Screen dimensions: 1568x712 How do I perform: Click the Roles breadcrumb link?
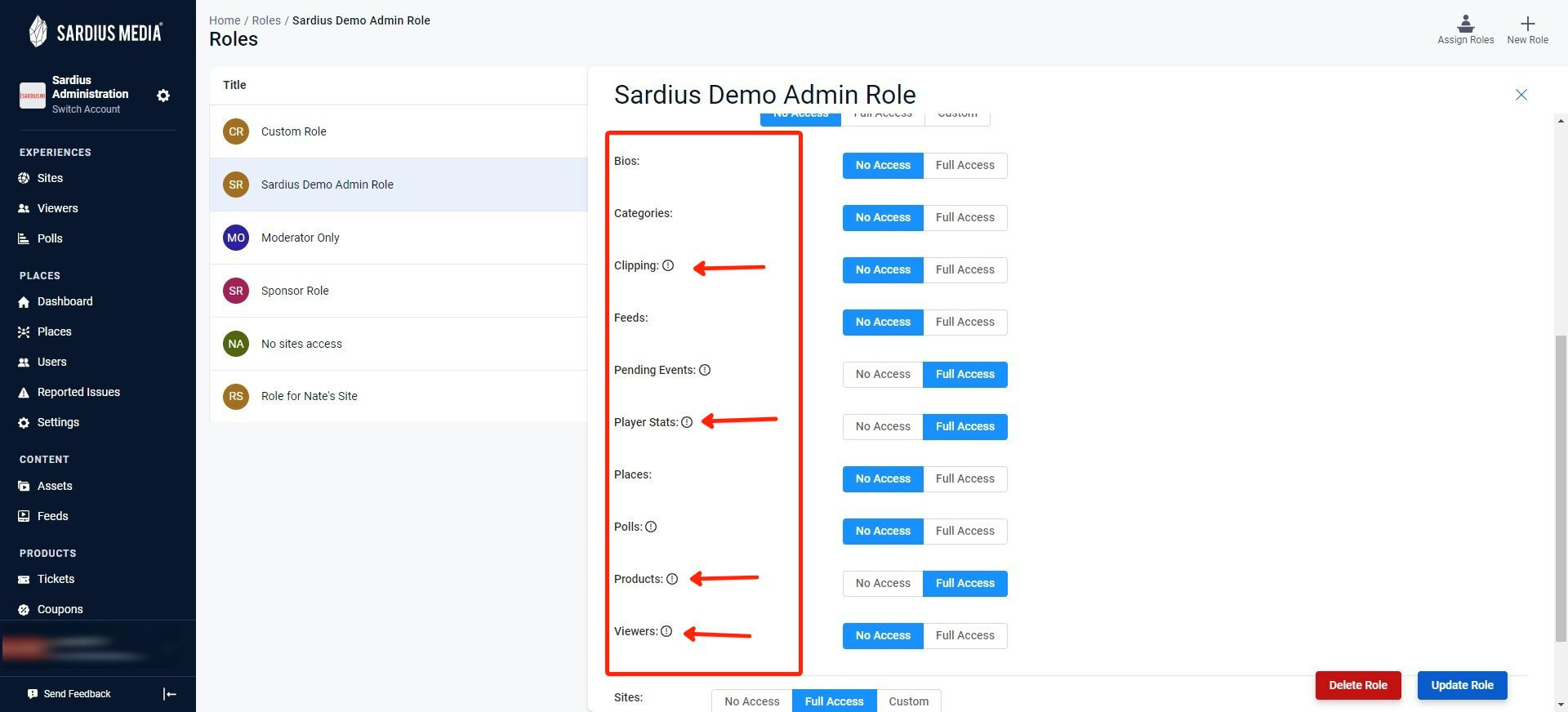266,20
